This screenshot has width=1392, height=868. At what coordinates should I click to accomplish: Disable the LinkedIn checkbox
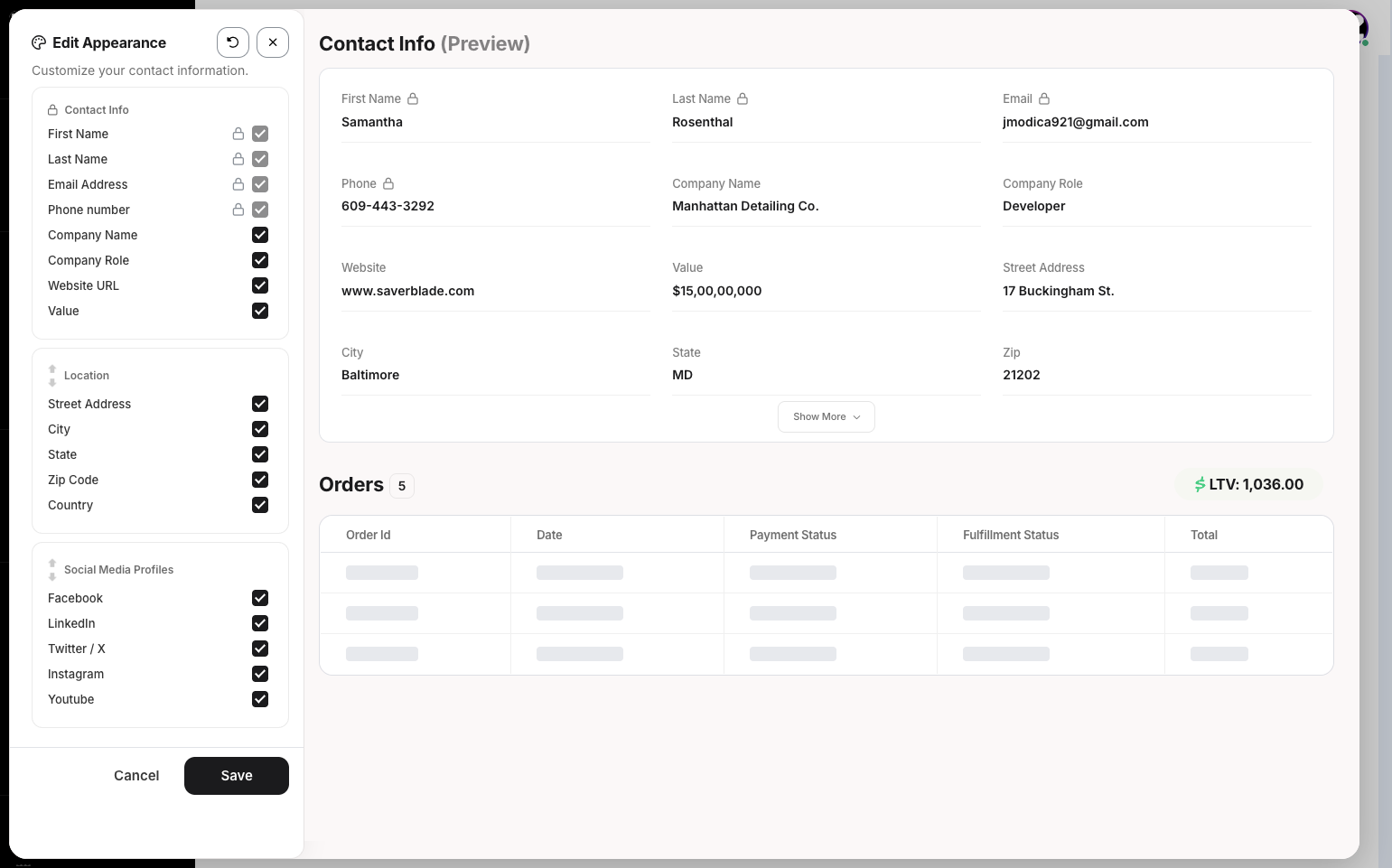coord(260,623)
